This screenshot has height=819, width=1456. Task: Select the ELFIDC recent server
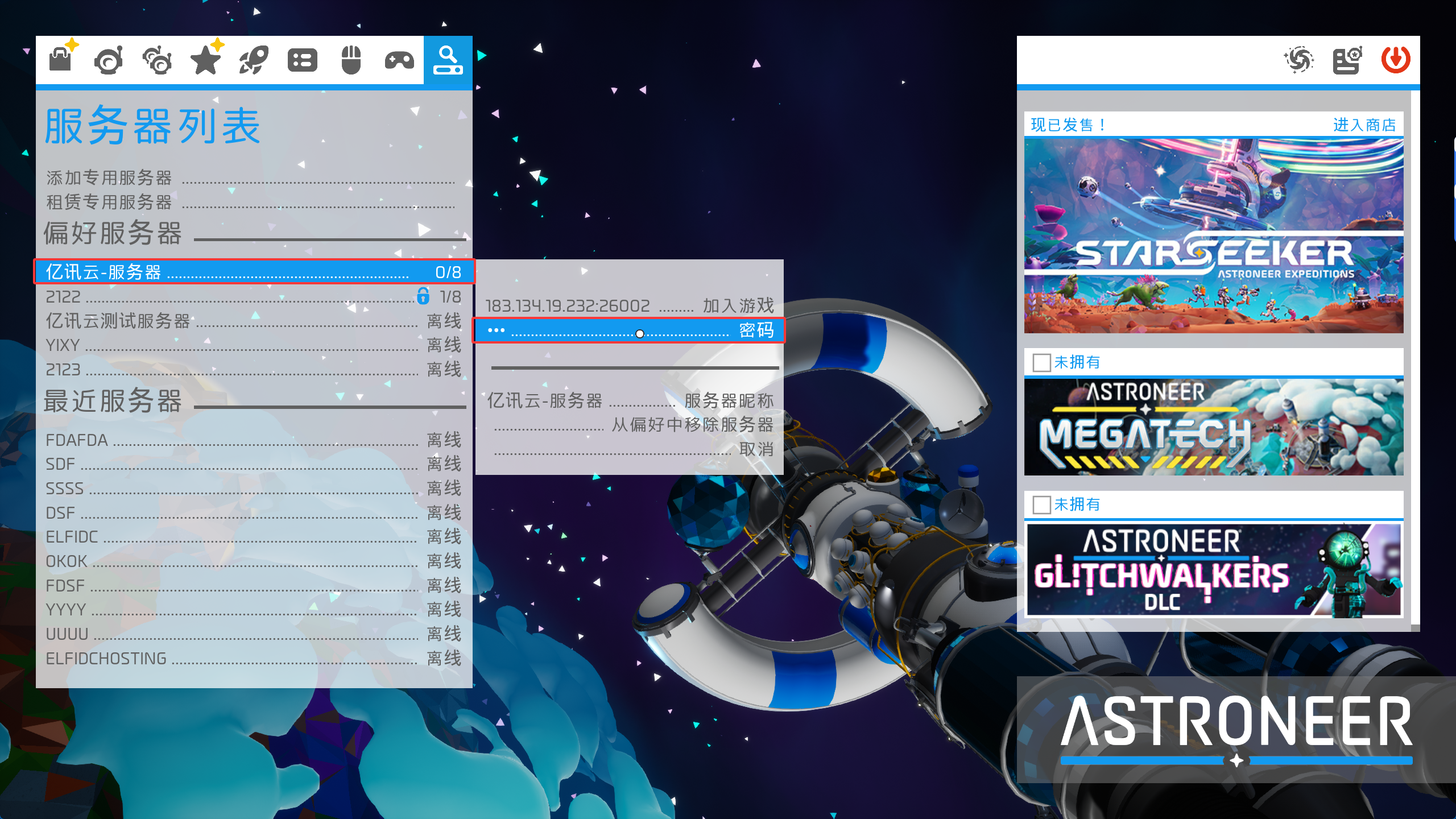tap(254, 537)
